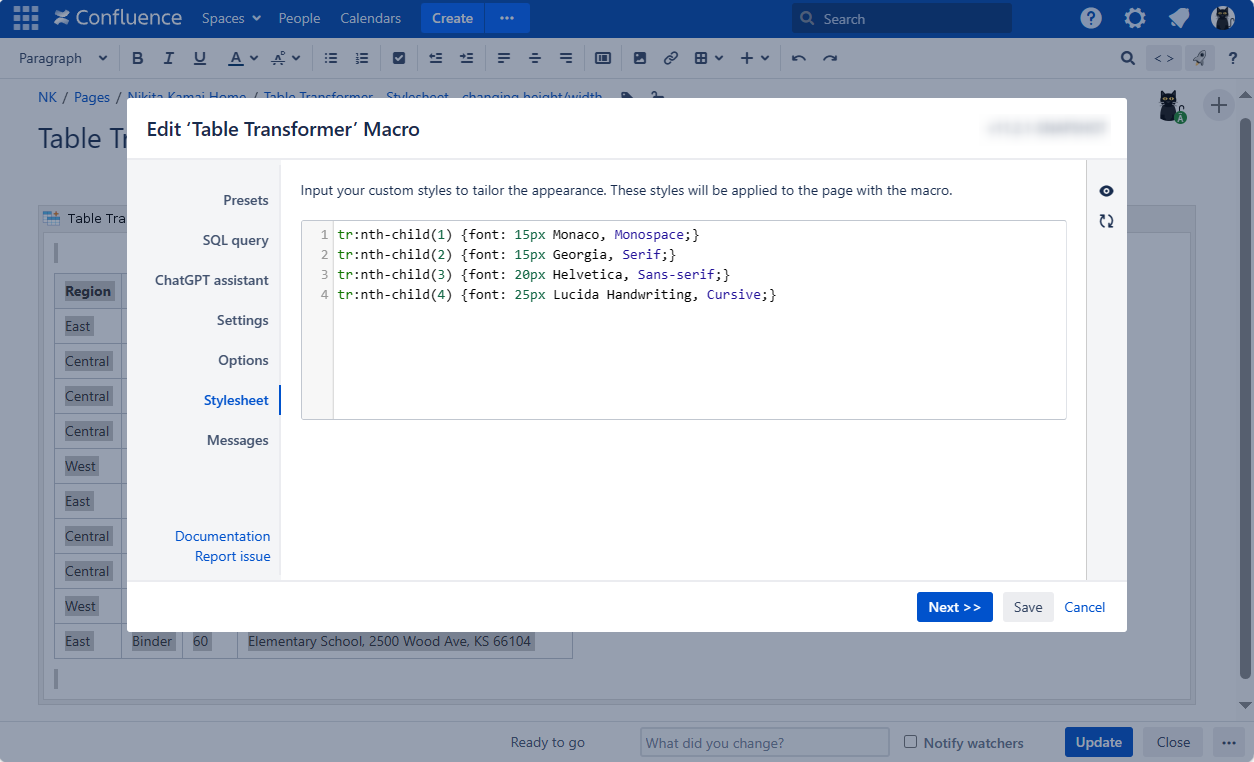Align text right
1254x762 pixels.
(566, 58)
